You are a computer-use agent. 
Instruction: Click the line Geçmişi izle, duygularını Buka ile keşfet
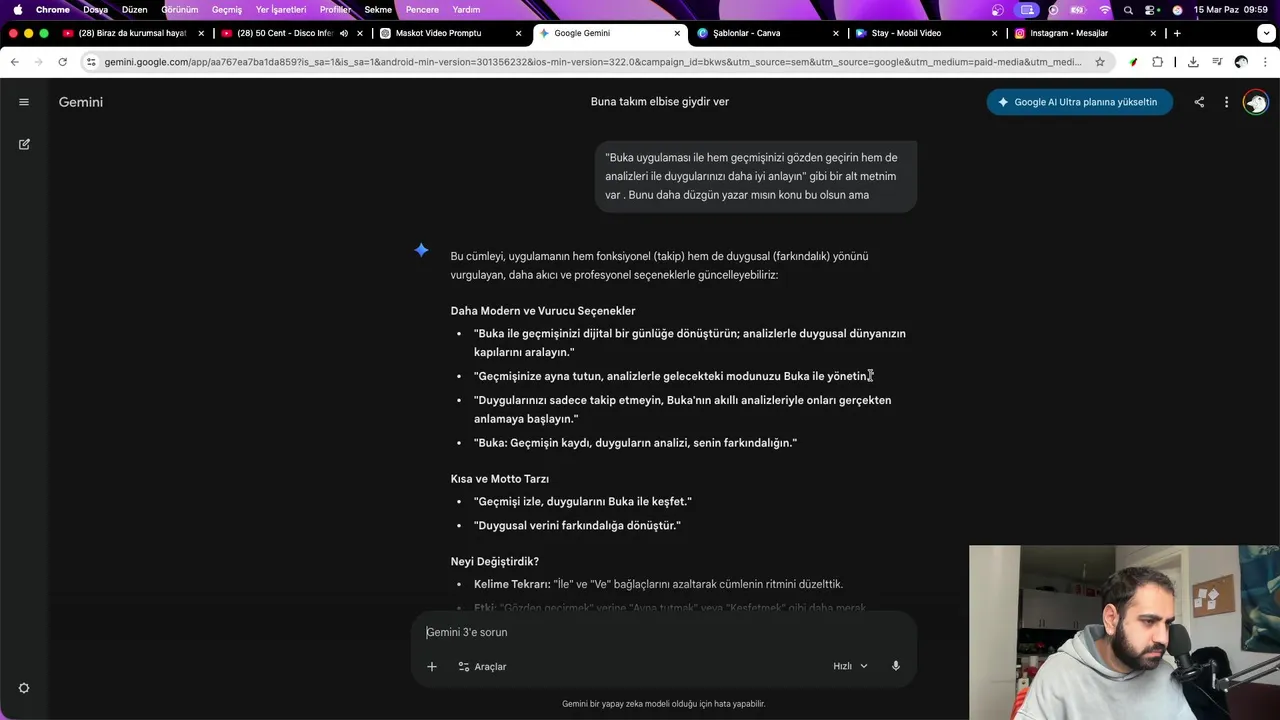click(x=583, y=502)
